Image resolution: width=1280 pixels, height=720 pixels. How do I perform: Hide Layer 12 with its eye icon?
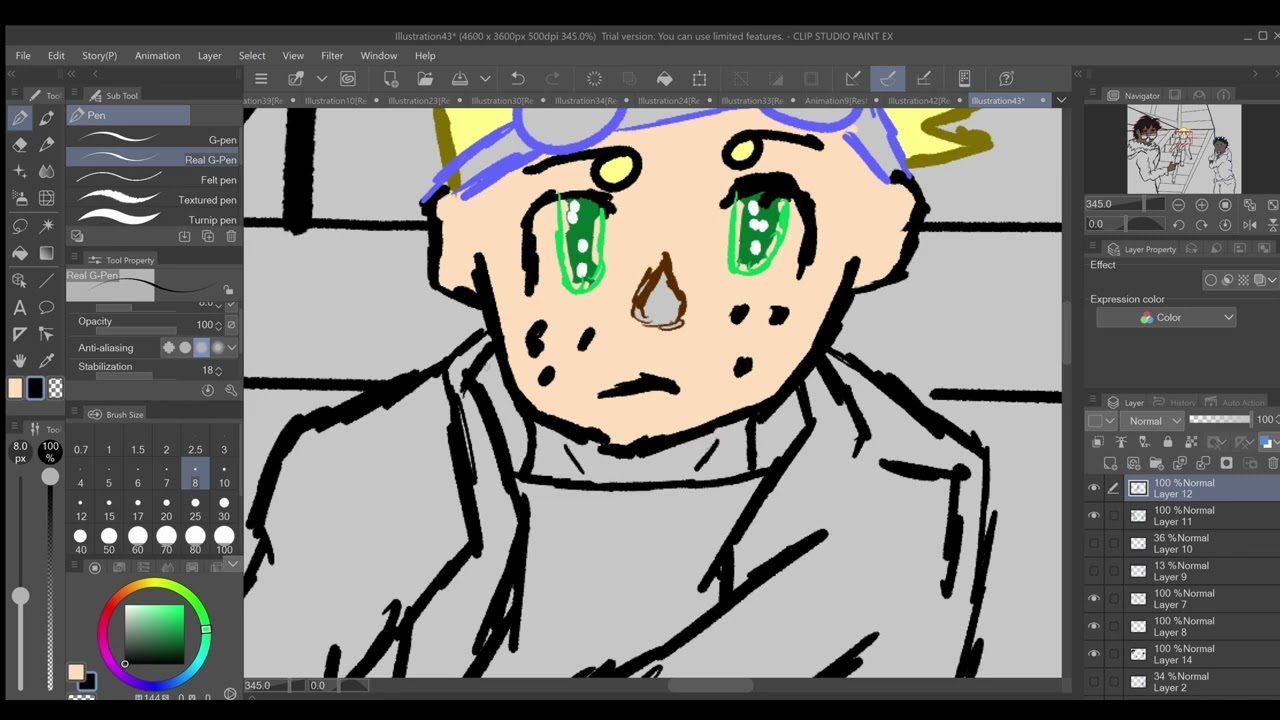1094,488
